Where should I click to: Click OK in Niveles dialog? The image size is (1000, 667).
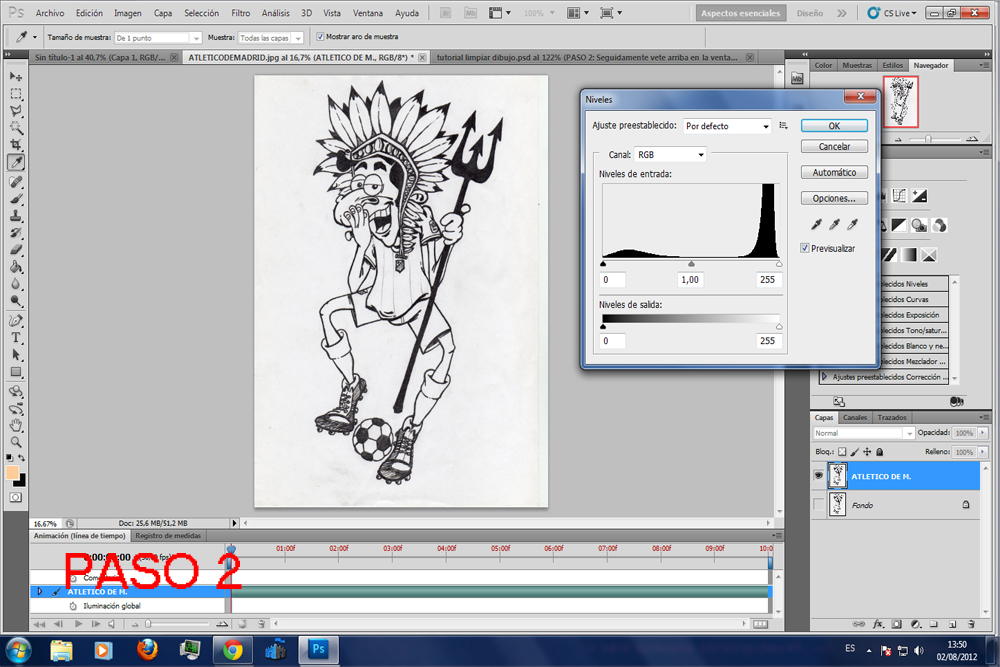pos(834,126)
